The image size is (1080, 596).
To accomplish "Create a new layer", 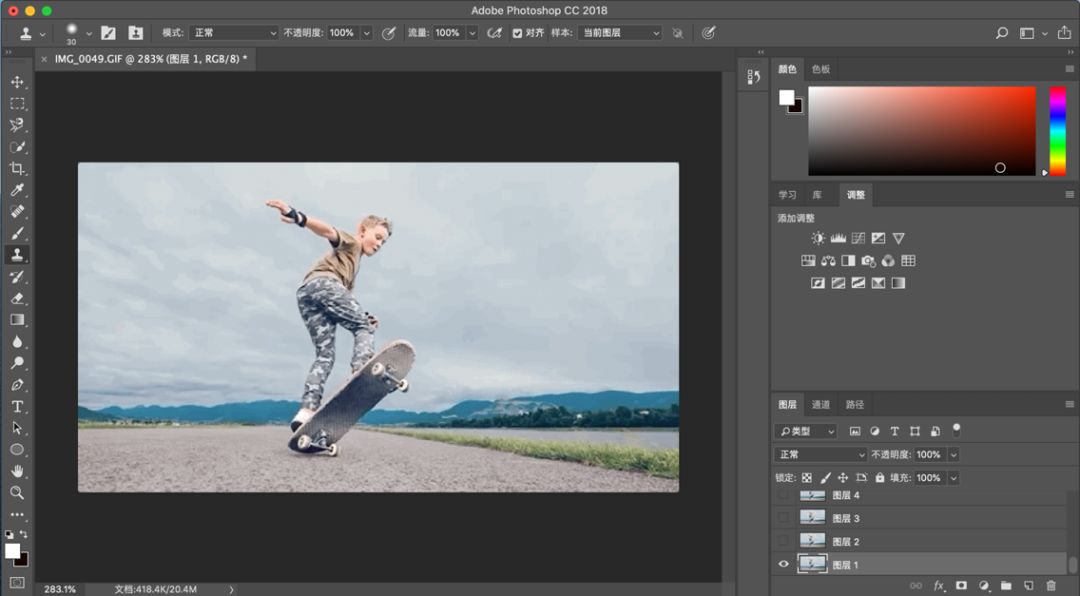I will pos(1028,586).
